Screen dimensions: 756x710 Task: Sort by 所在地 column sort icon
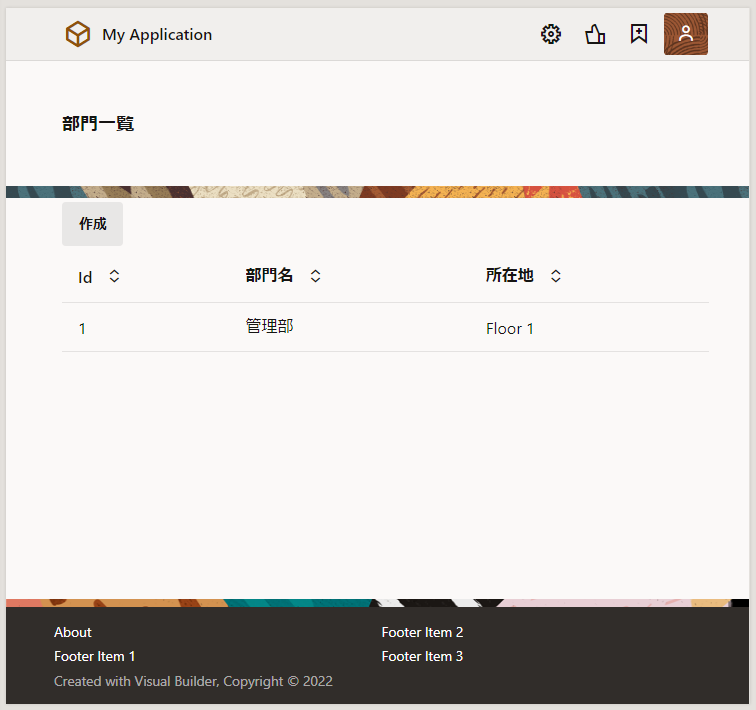click(x=556, y=276)
